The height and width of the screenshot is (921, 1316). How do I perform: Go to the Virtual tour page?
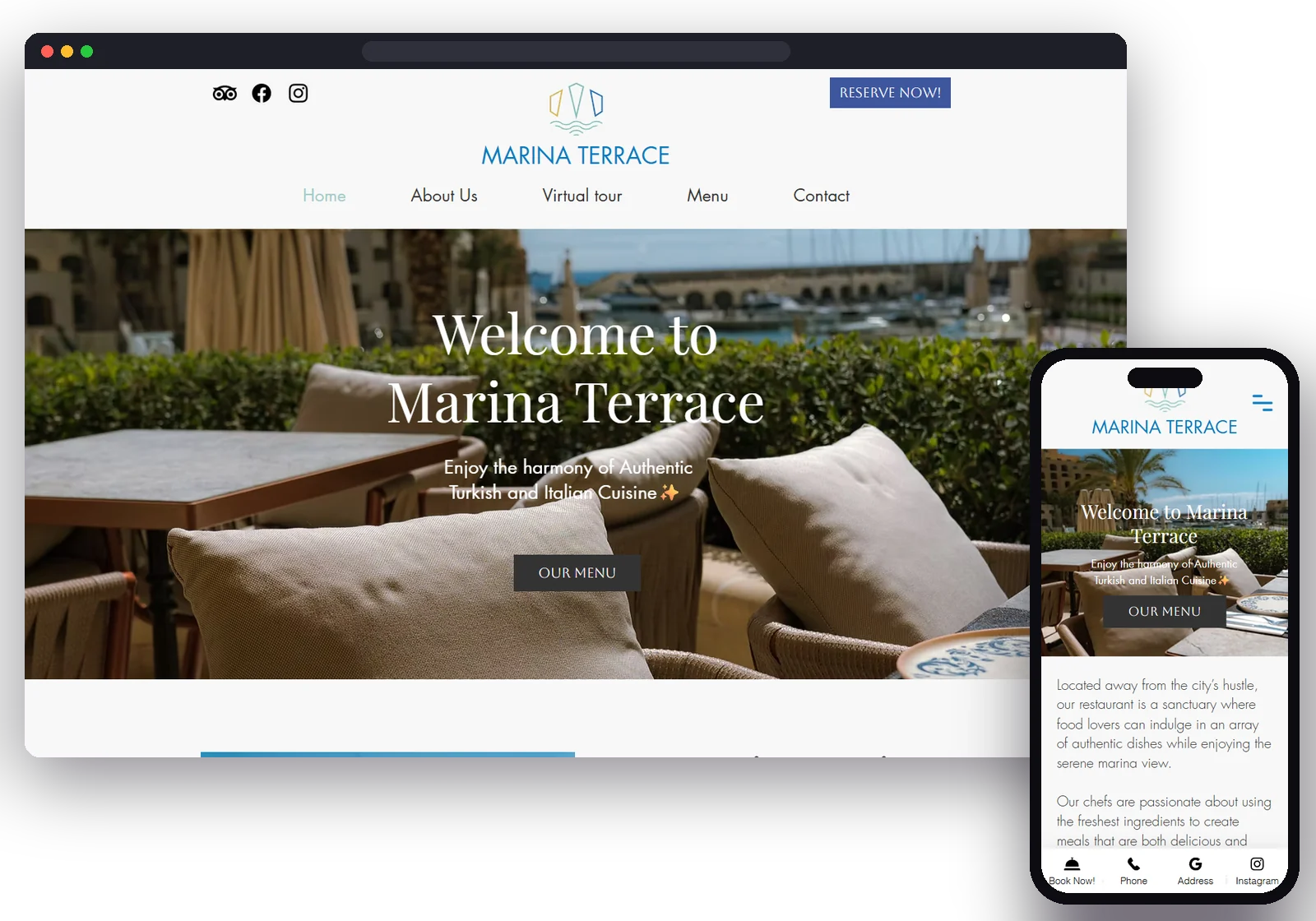tap(582, 196)
